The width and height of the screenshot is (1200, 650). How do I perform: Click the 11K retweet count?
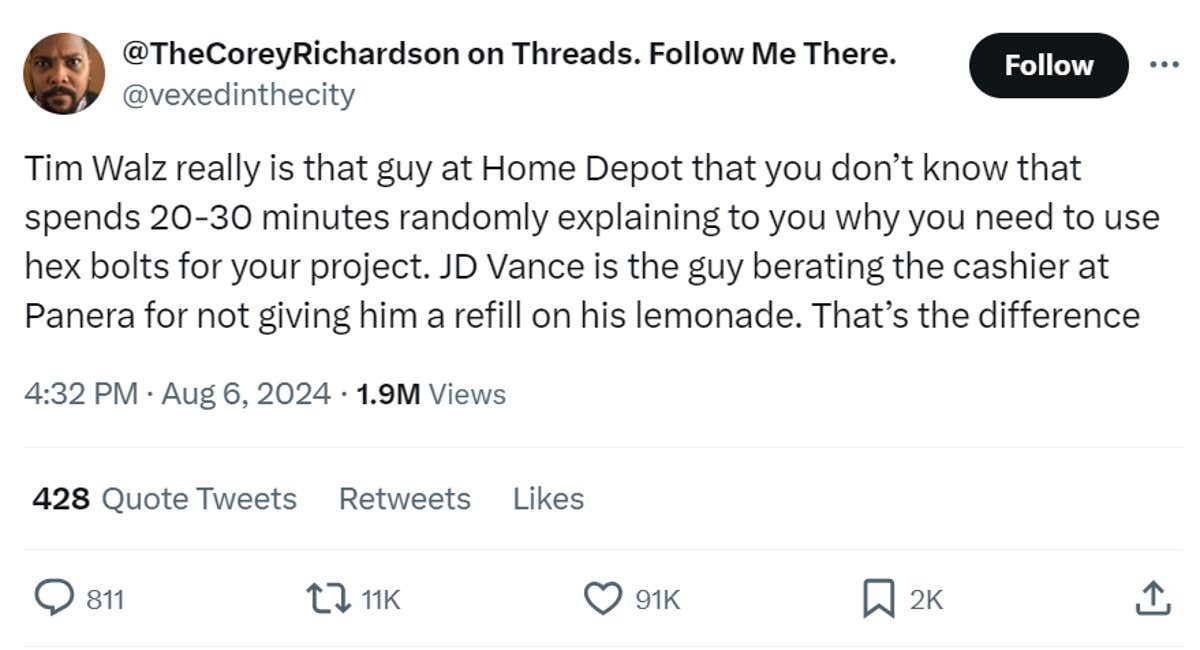(380, 599)
